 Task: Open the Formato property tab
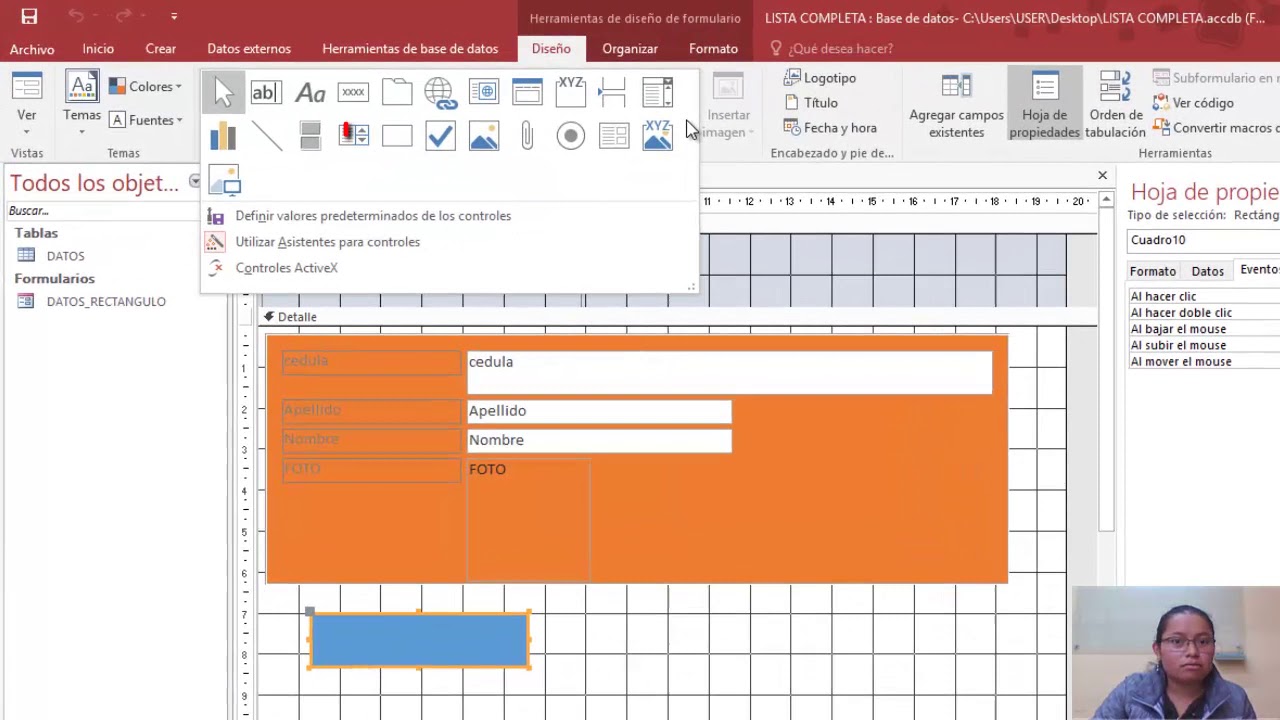point(1153,271)
